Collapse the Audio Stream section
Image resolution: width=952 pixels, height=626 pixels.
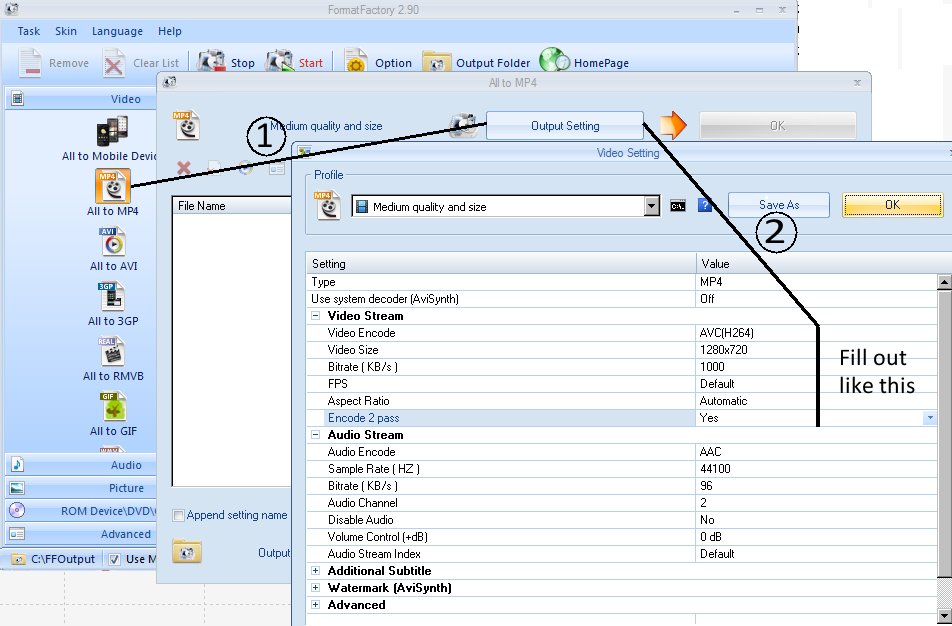tap(315, 435)
